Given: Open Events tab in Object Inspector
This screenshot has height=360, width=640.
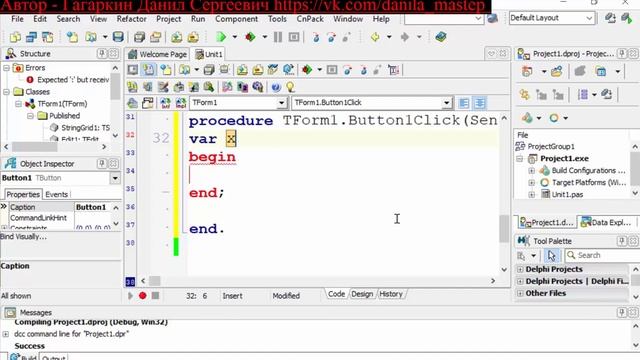Looking at the screenshot, I should pyautogui.click(x=56, y=194).
